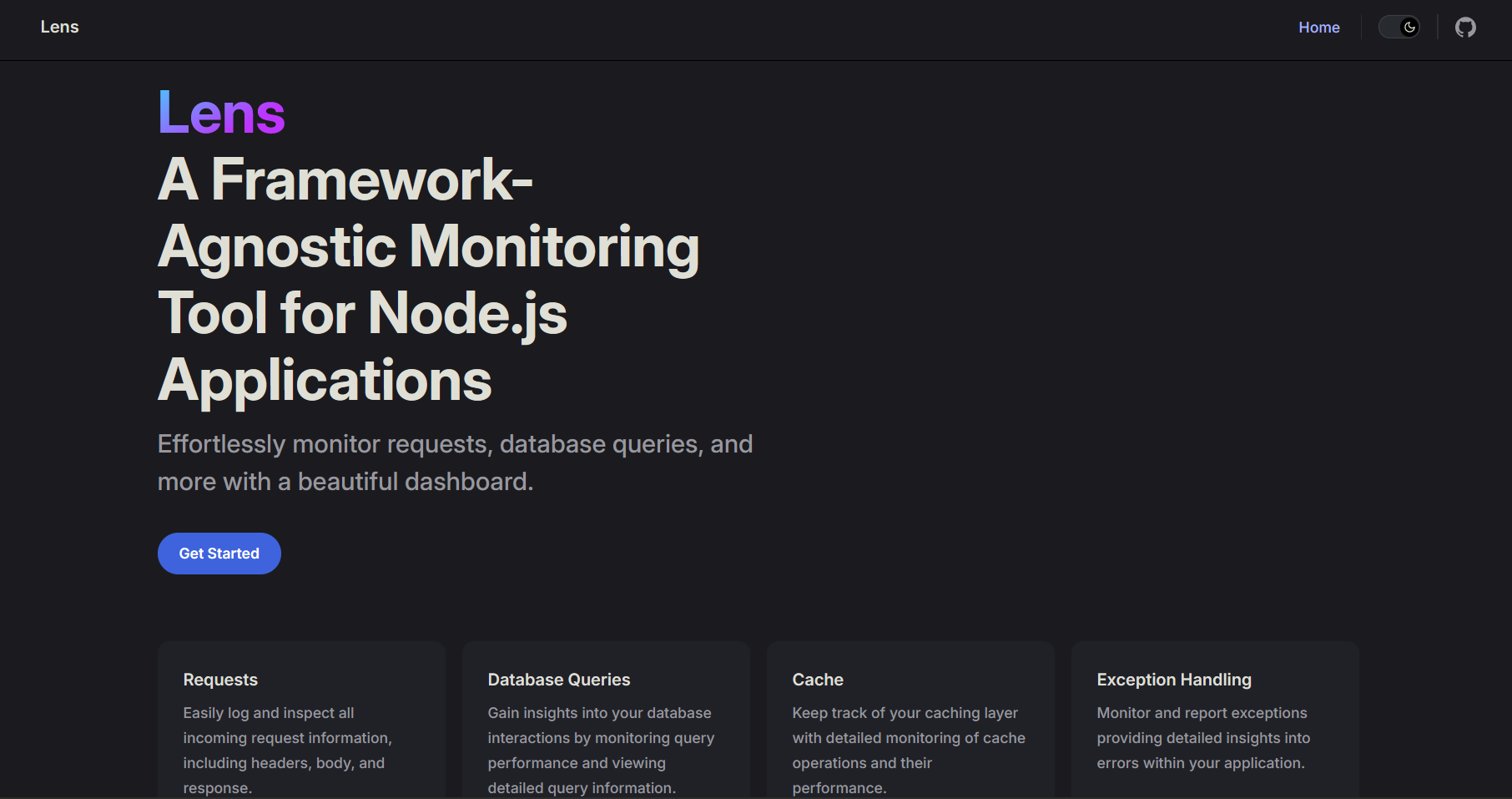
Task: Click the Exception Handling description text
Action: point(1202,738)
